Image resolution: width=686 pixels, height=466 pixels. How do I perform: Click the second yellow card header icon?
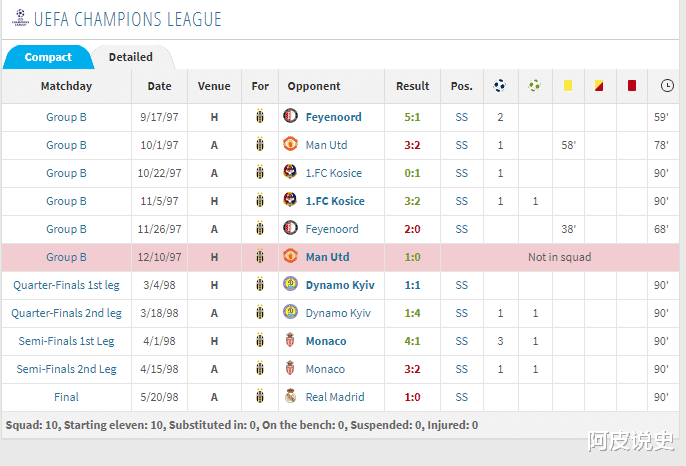pos(598,86)
